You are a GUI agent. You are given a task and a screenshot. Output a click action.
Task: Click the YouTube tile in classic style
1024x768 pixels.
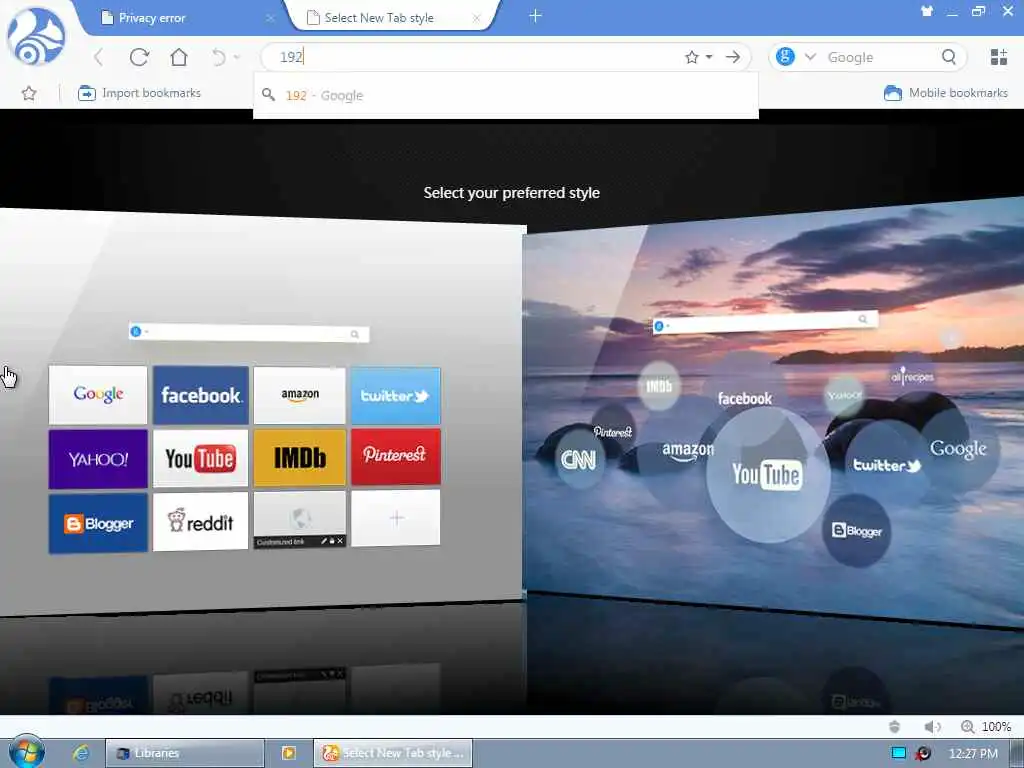[200, 458]
